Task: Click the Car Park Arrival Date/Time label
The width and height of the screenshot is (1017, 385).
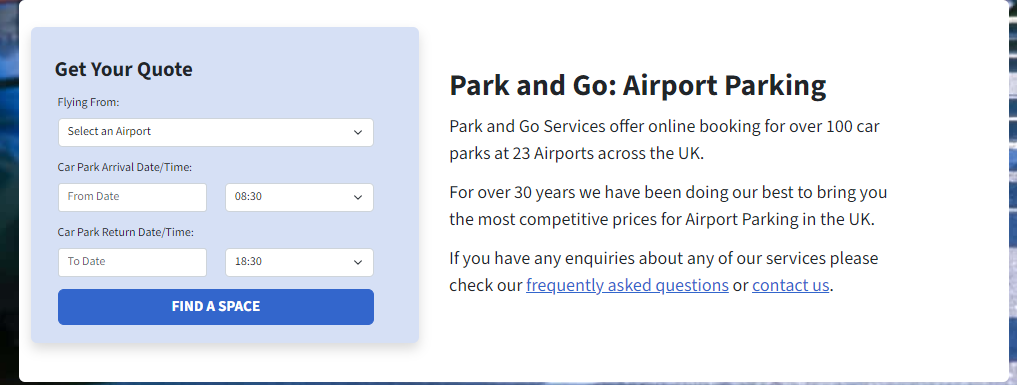Action: click(x=125, y=167)
